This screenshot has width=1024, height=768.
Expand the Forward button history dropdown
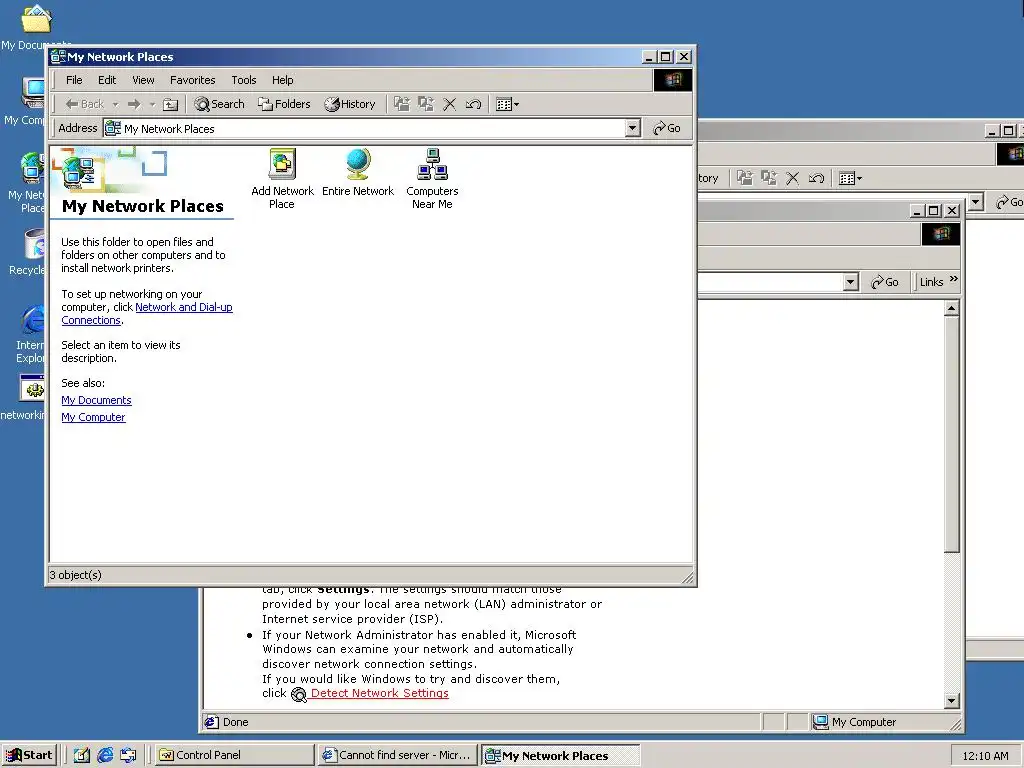coord(152,104)
